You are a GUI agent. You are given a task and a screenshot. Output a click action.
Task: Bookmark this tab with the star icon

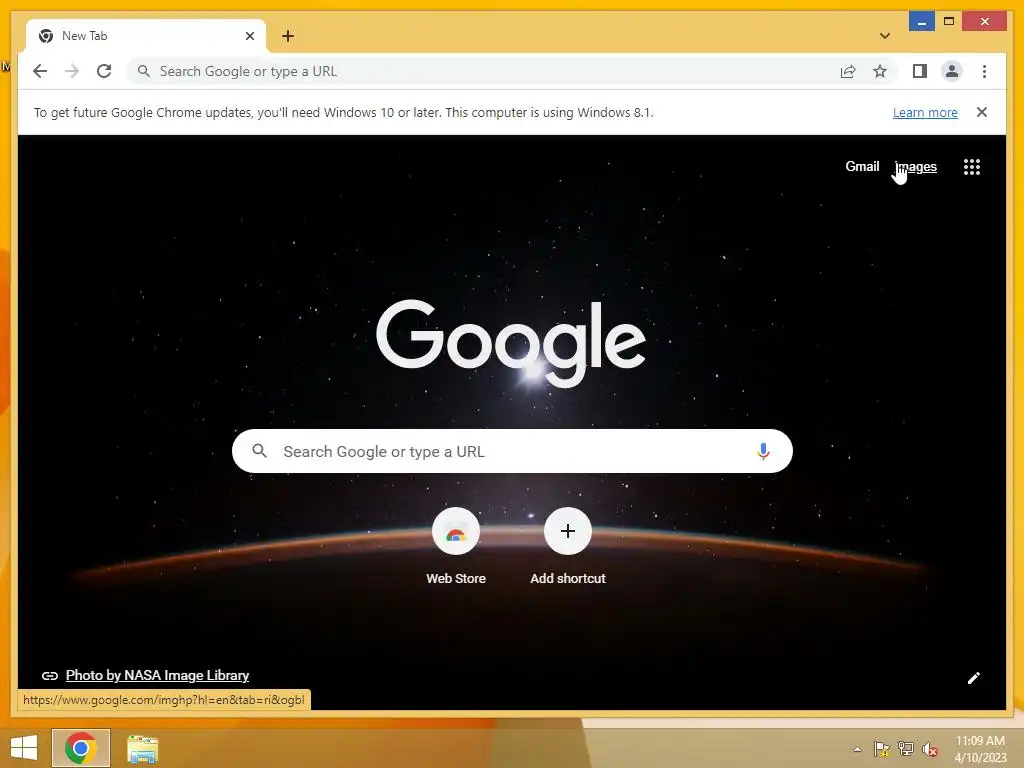880,71
